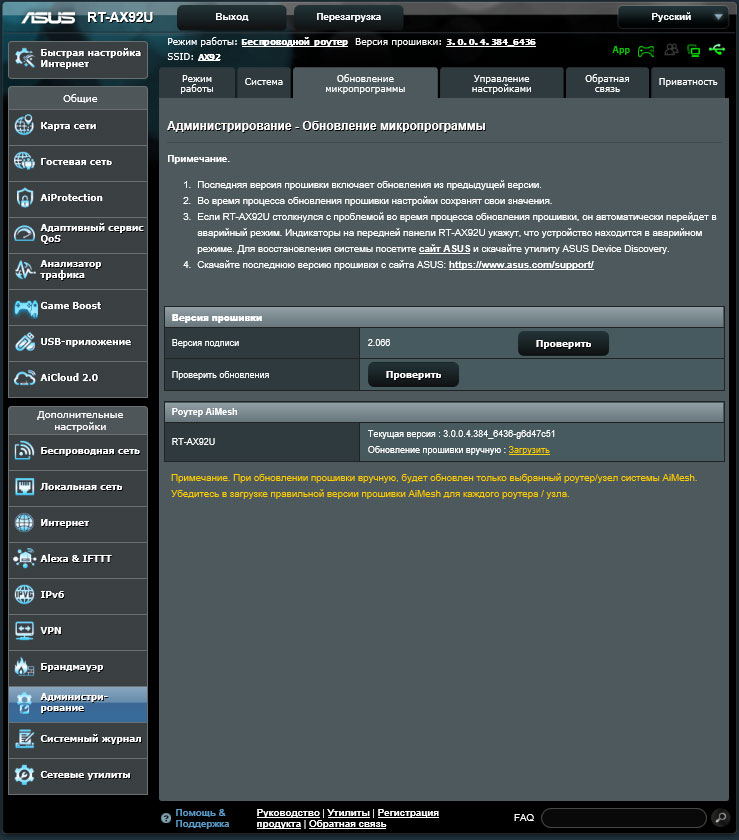Go to the Приватность tab

(688, 82)
